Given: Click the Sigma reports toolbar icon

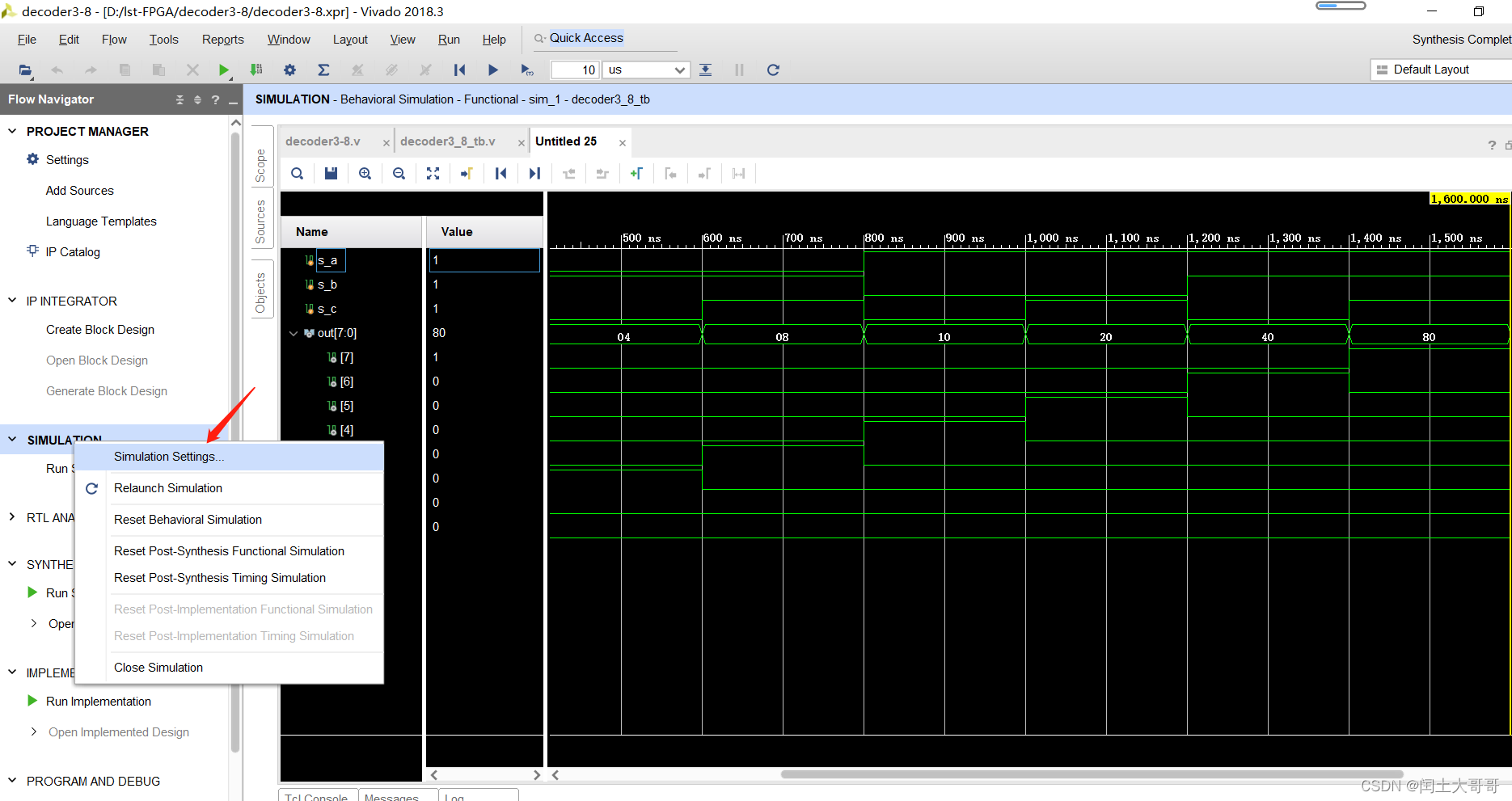Looking at the screenshot, I should point(323,70).
